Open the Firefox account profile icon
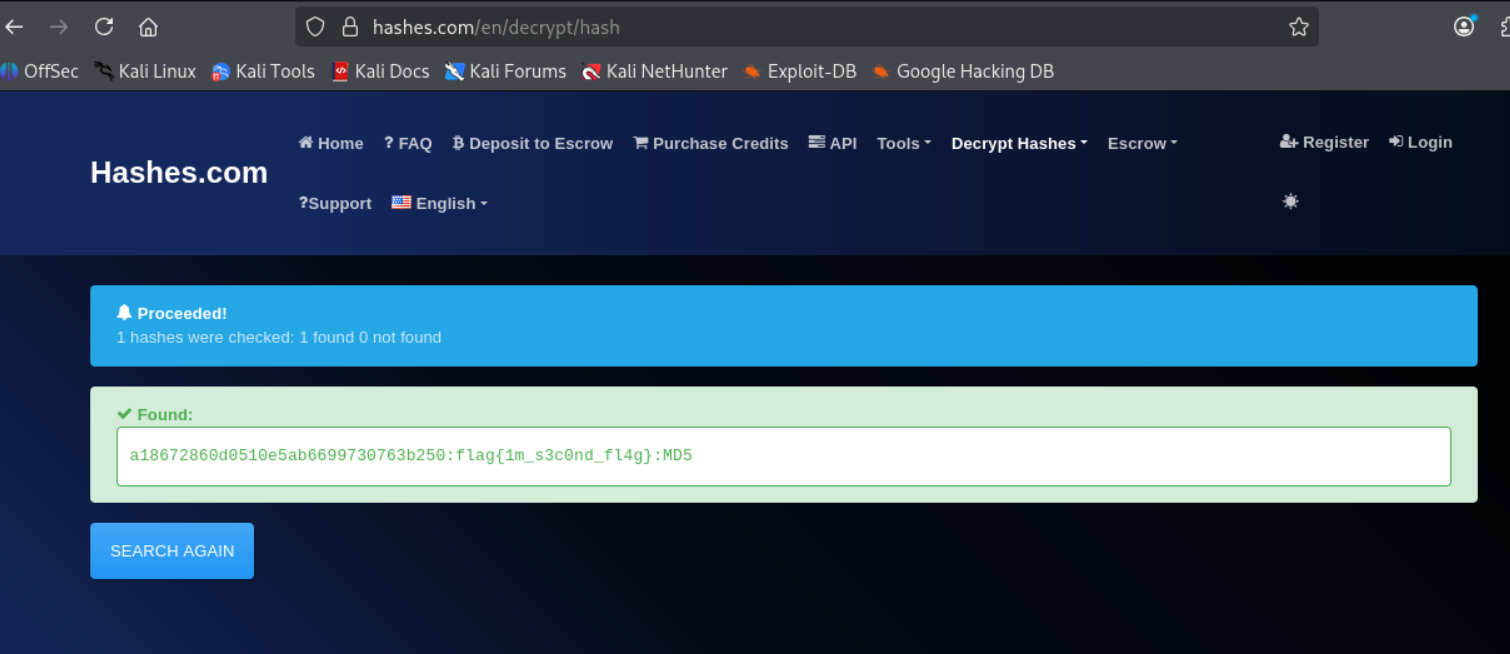 tap(1465, 26)
